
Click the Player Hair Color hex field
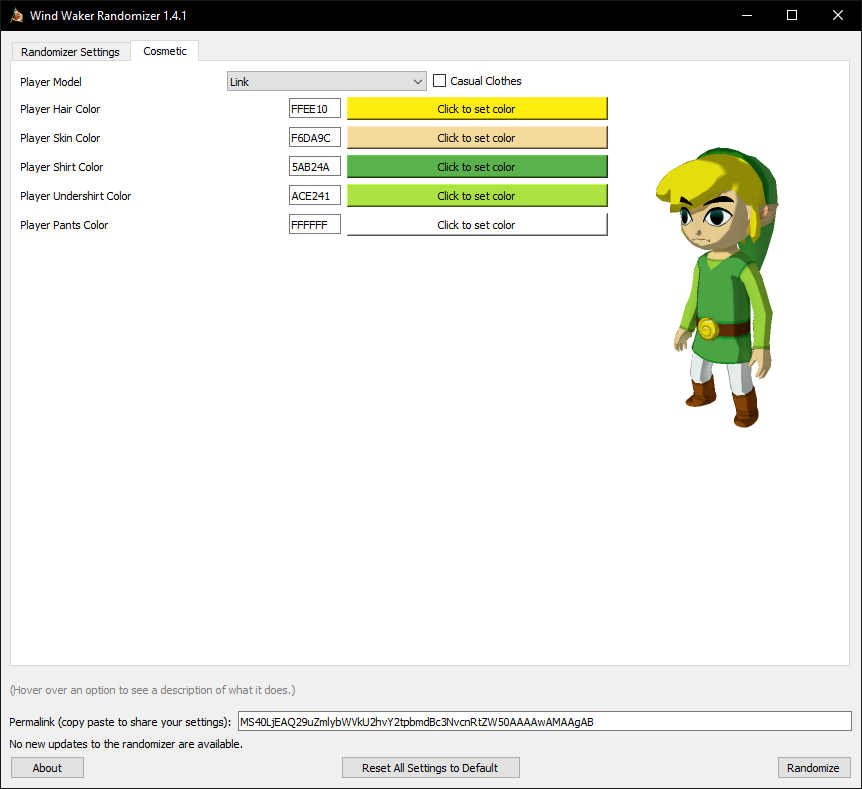(314, 108)
